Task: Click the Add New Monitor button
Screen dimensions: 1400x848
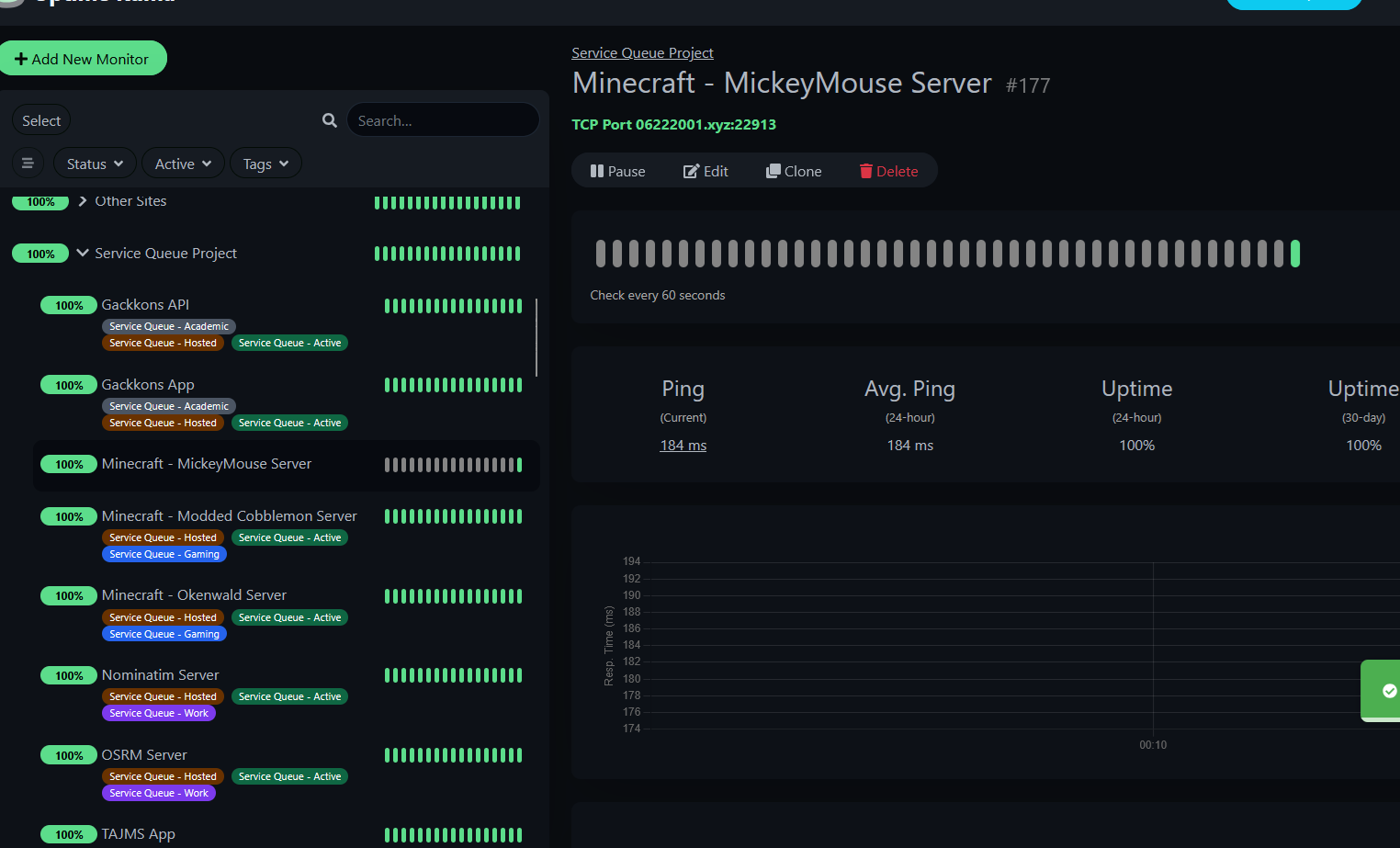Action: pos(82,59)
